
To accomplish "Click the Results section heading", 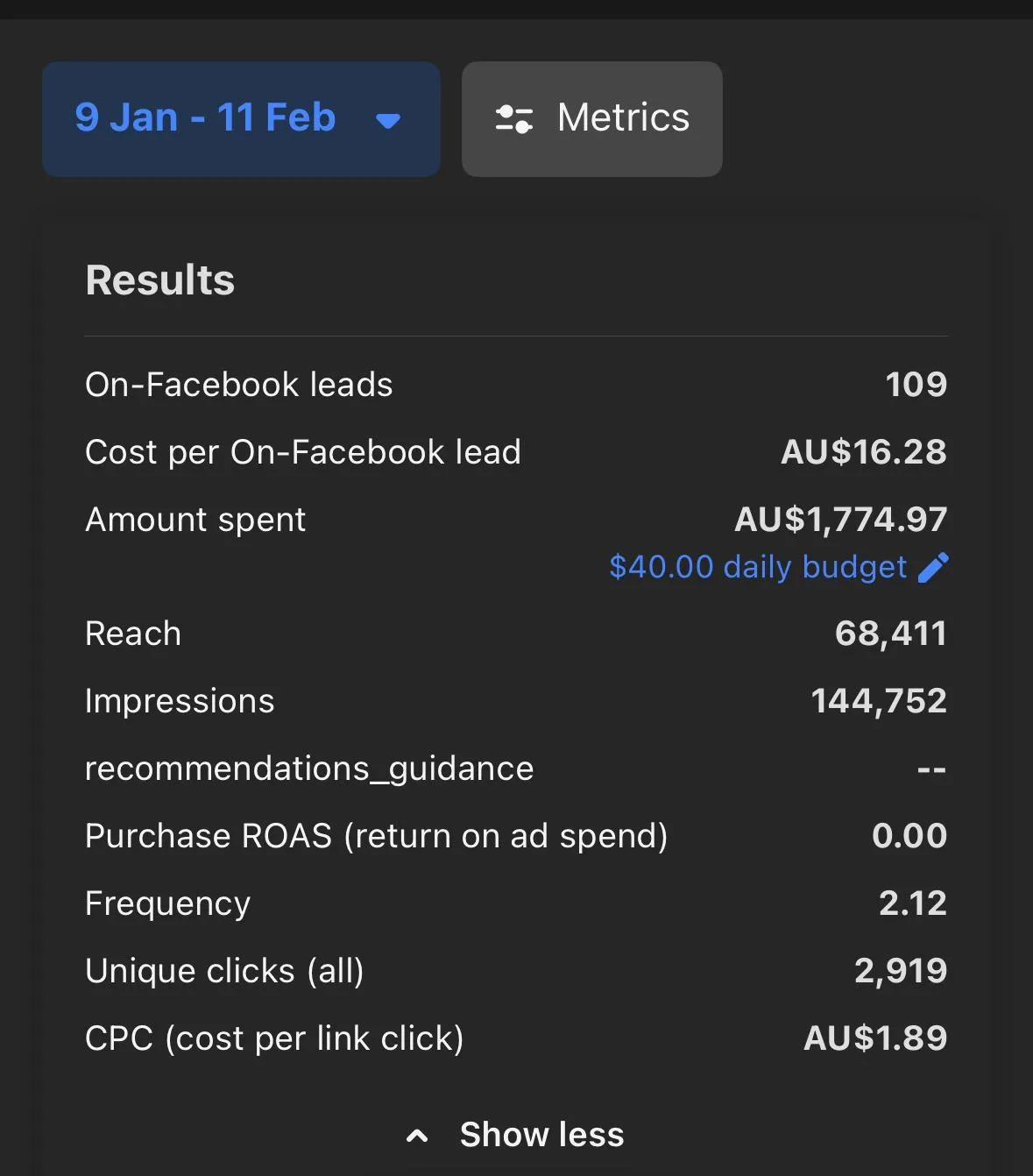I will pos(160,280).
